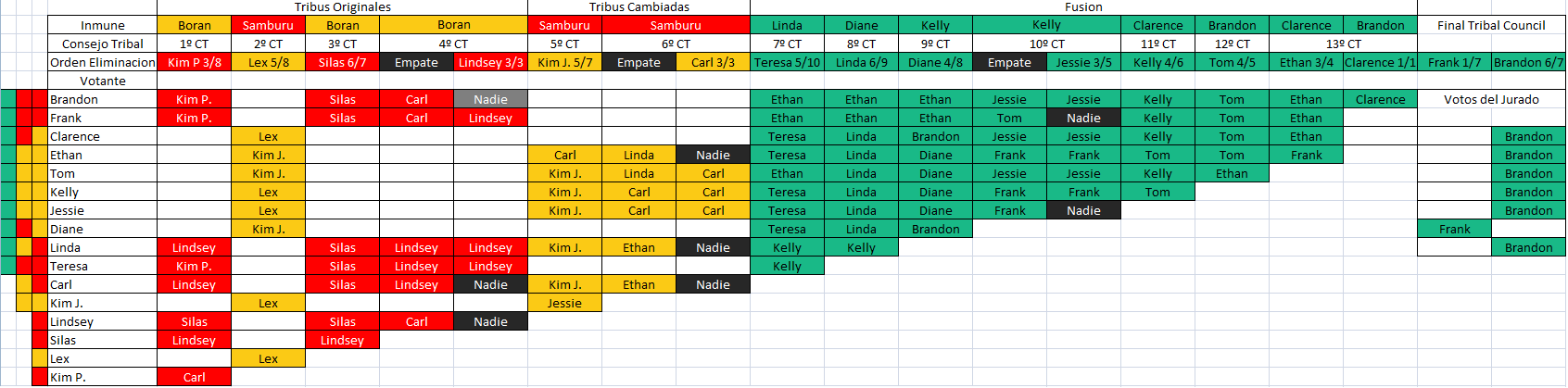This screenshot has height=388, width=1568.
Task: Click the Kim P 3/8 elimination cell
Action: [x=195, y=63]
